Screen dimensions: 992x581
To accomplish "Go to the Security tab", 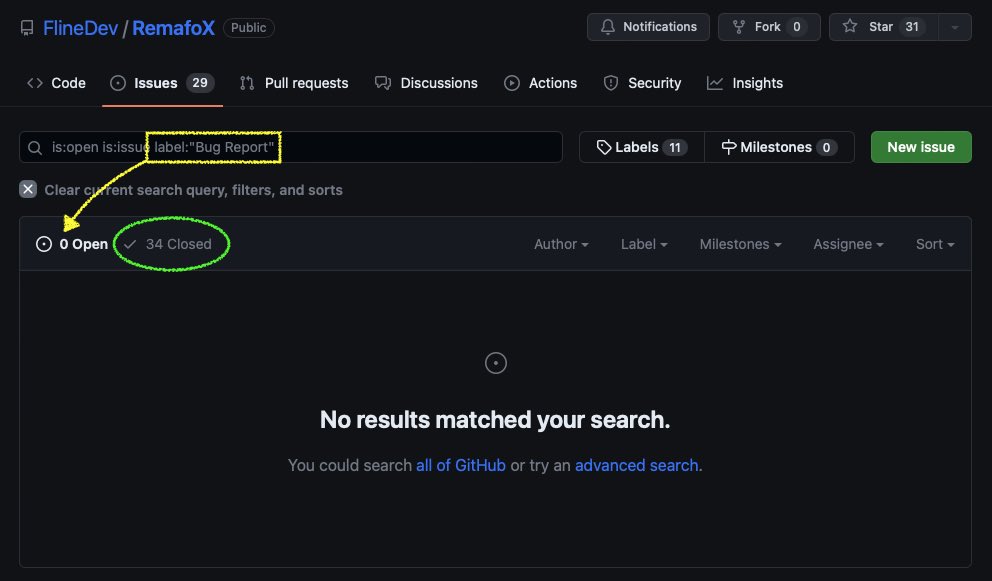I will pyautogui.click(x=642, y=83).
